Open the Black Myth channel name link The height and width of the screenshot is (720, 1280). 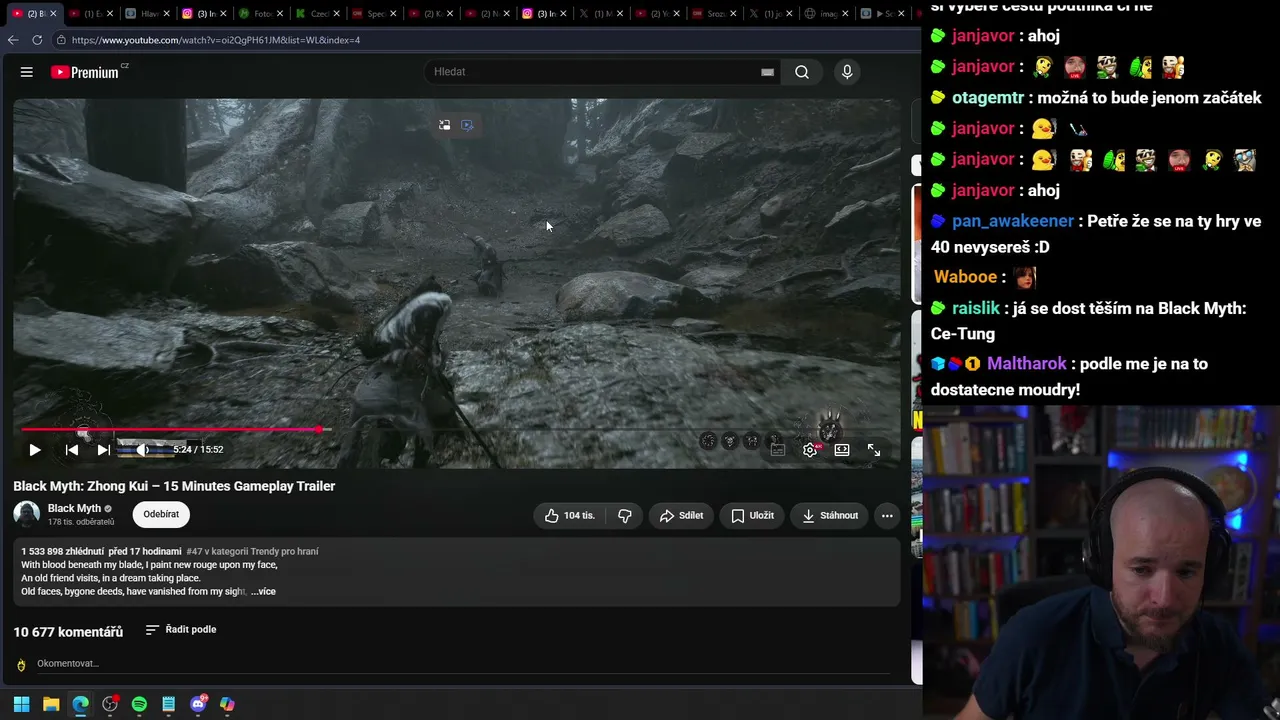[x=74, y=508]
